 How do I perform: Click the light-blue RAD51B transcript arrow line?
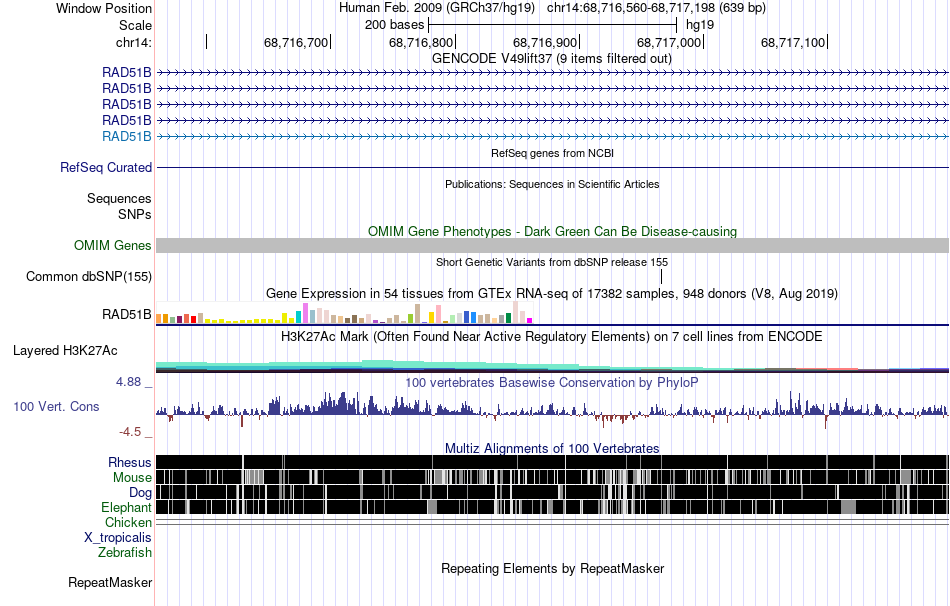click(552, 136)
